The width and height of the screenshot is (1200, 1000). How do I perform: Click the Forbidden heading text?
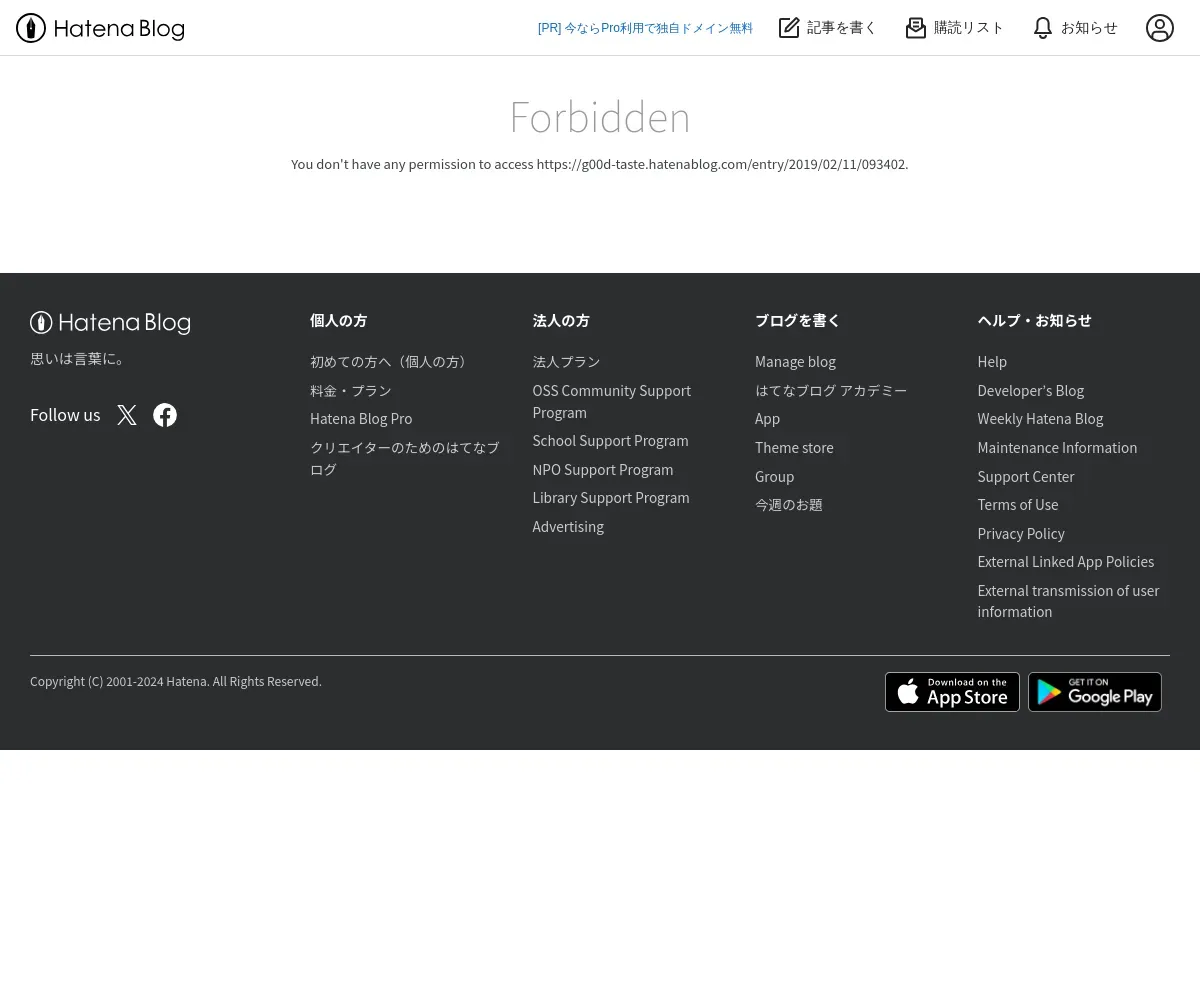[x=600, y=117]
